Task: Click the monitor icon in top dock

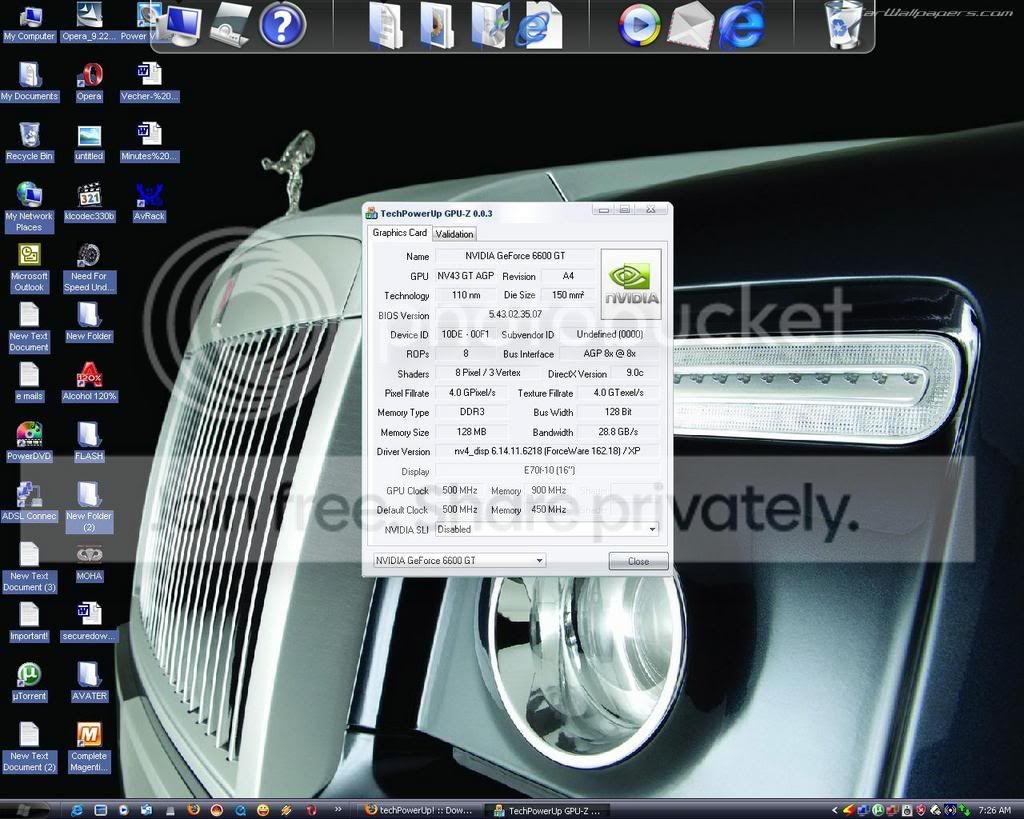Action: [182, 25]
